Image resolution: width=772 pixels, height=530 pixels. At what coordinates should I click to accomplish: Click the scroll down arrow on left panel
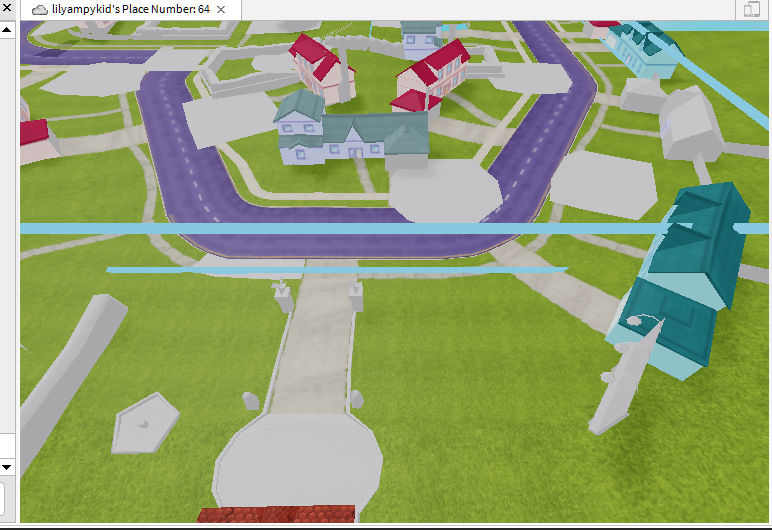(x=7, y=466)
